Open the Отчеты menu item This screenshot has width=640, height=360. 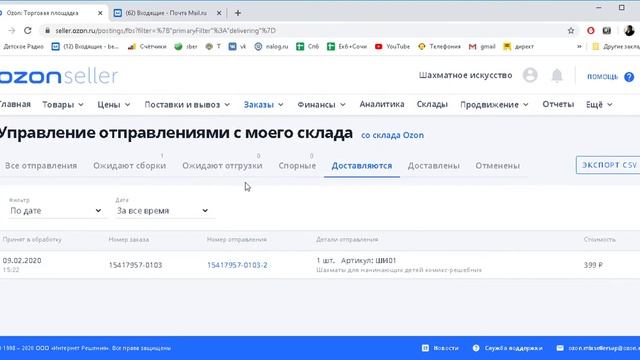pyautogui.click(x=558, y=104)
